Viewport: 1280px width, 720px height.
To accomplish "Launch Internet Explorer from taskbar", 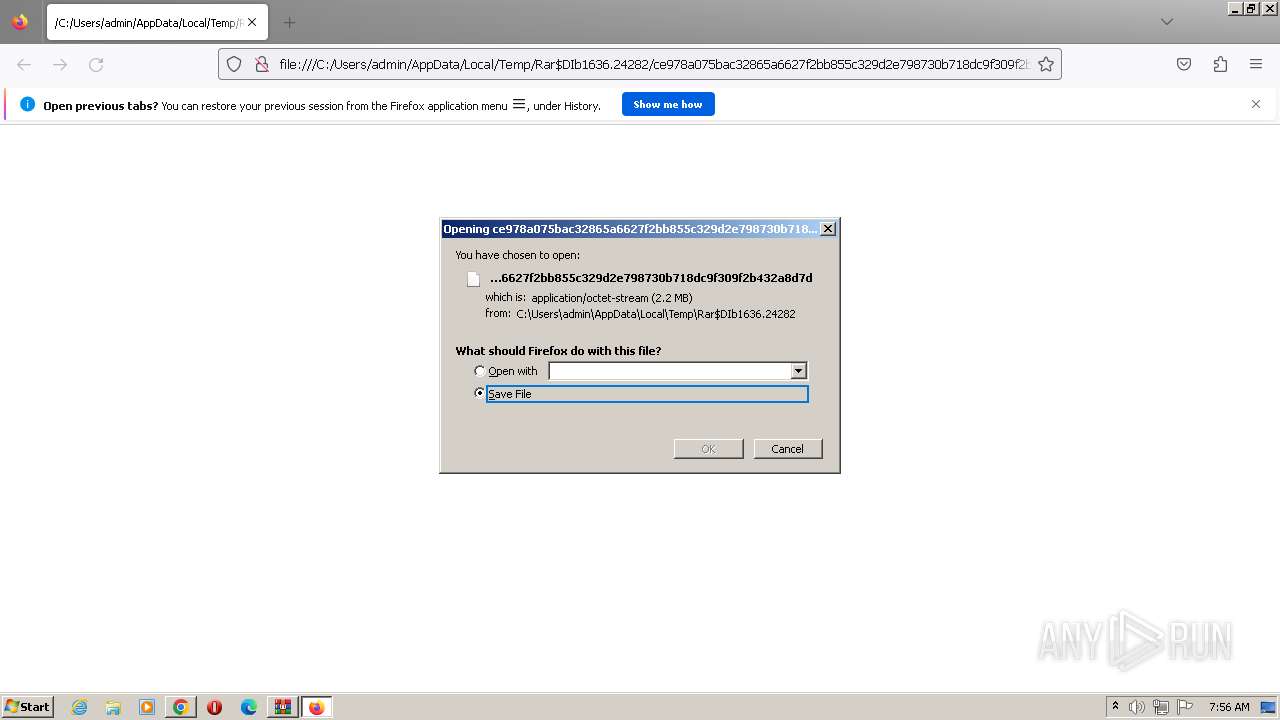I will 79,707.
